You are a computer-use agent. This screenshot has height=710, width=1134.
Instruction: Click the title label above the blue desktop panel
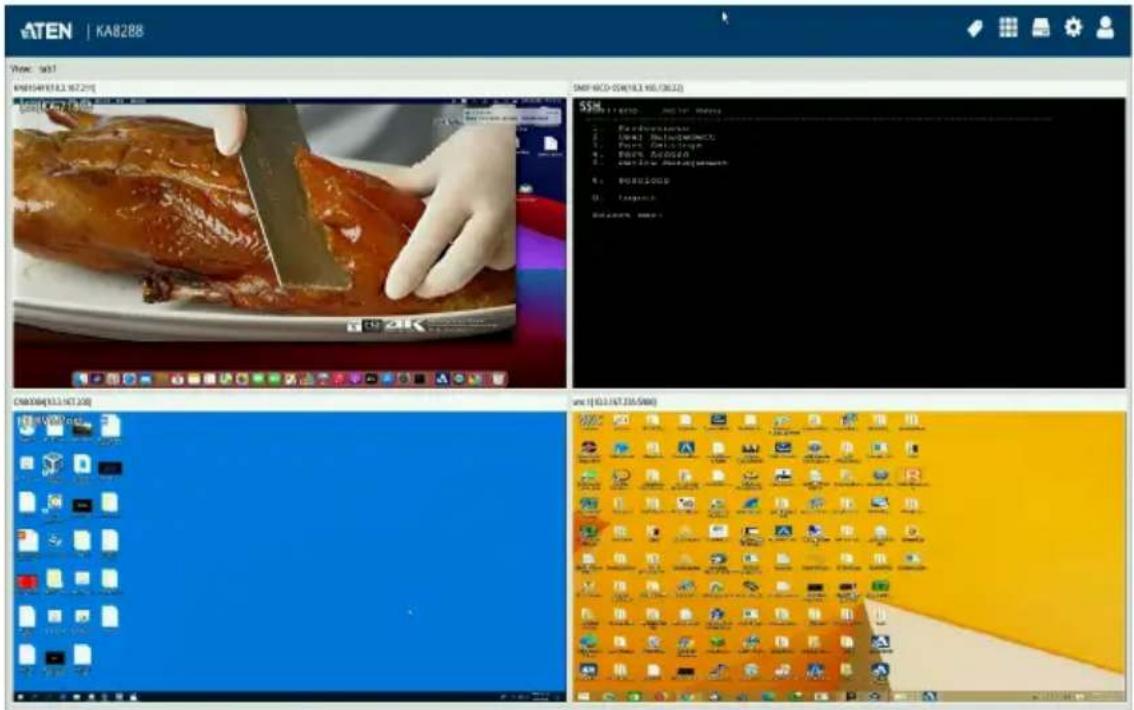52,401
